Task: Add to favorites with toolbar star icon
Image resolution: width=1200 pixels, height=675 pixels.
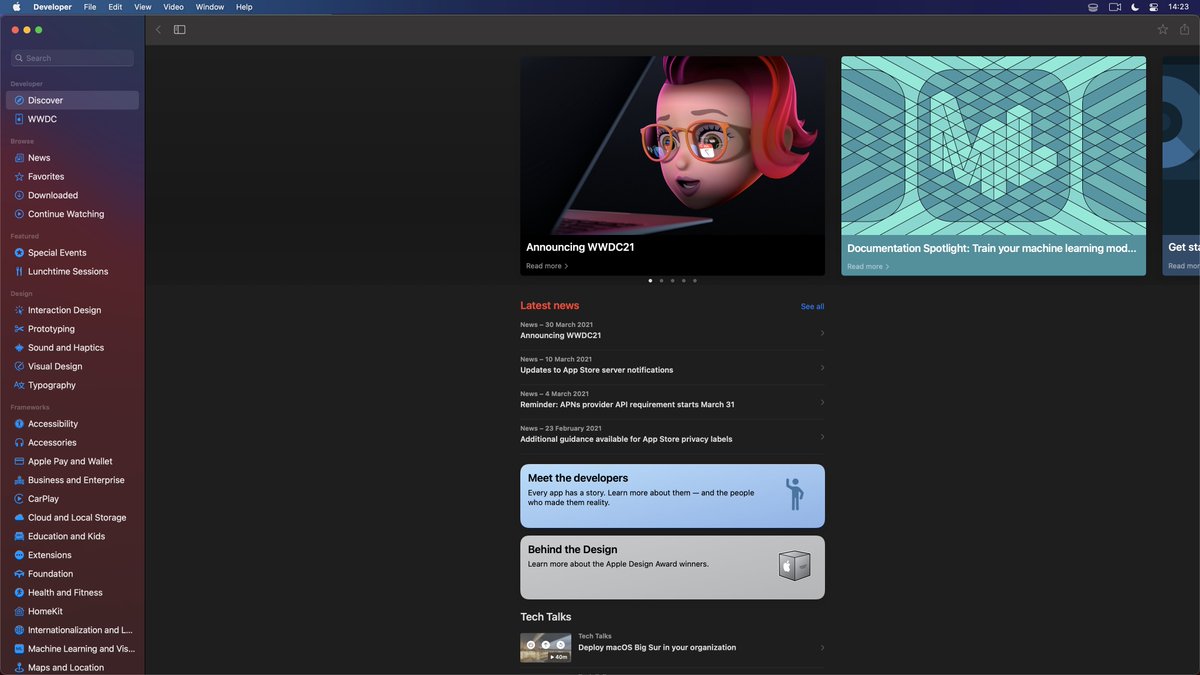Action: tap(1163, 30)
